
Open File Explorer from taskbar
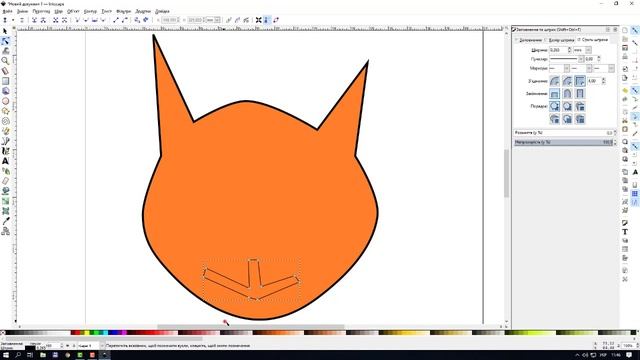42,355
